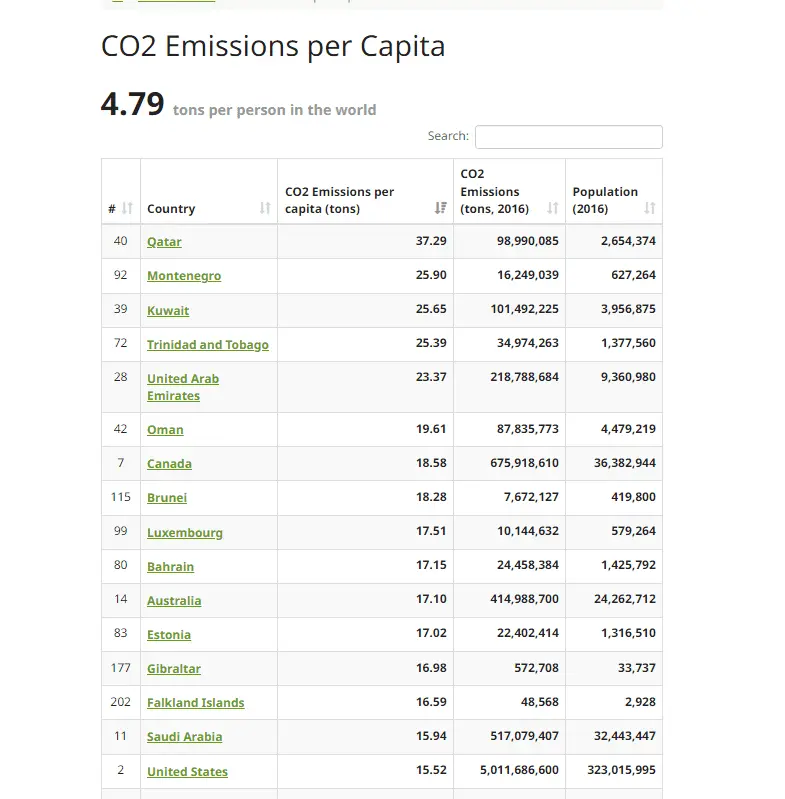The height and width of the screenshot is (799, 785).
Task: Go to Kuwait country page
Action: [x=168, y=311]
